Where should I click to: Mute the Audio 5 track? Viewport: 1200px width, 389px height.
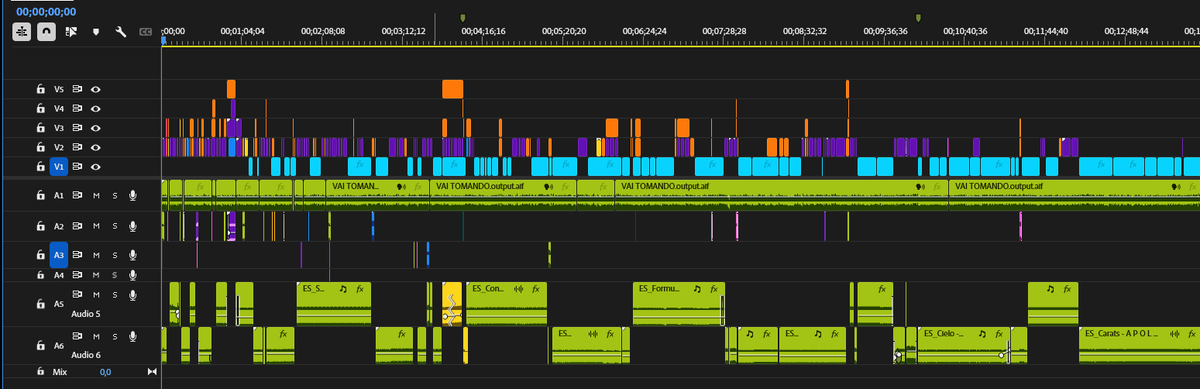[x=96, y=295]
